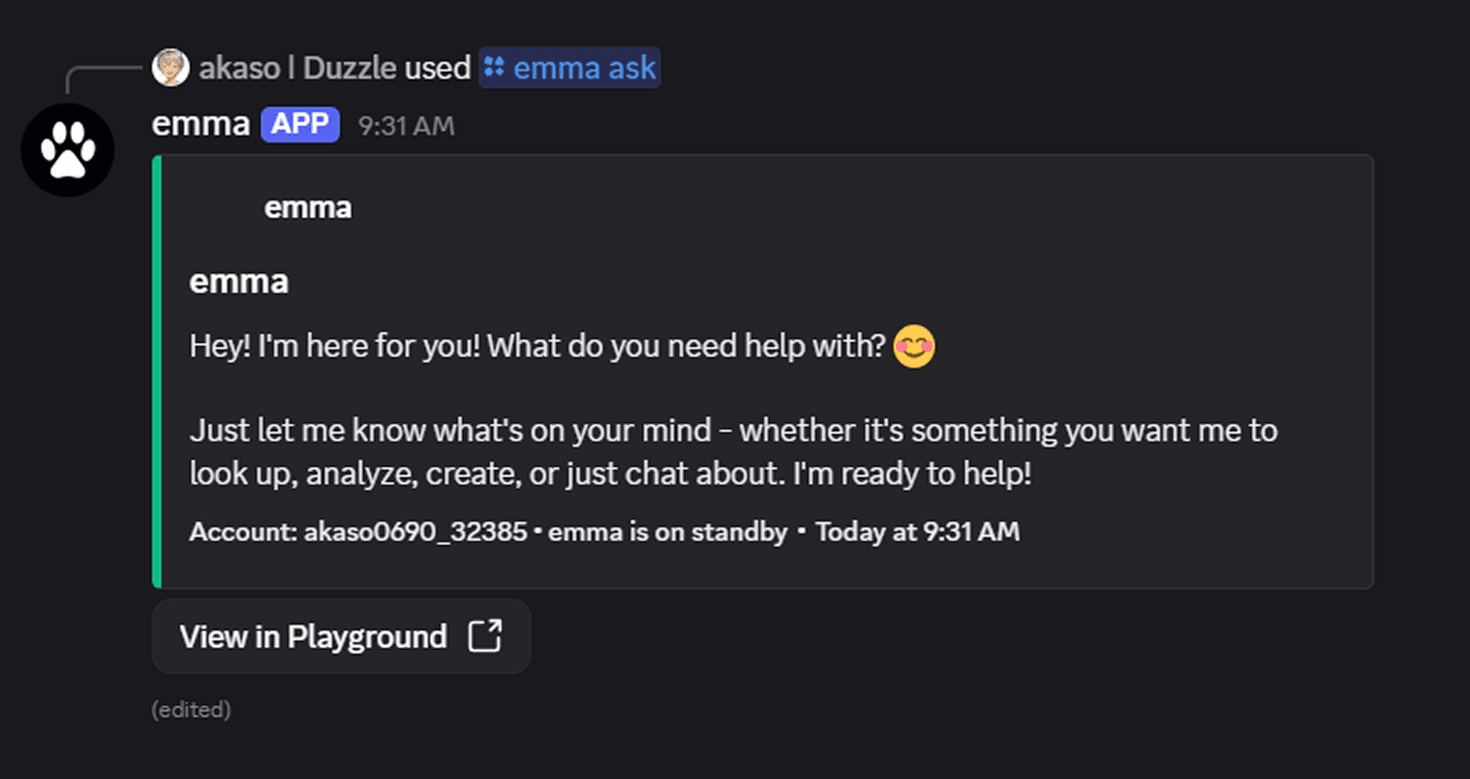
Task: Click the green accent bar of the embed
Action: 157,371
